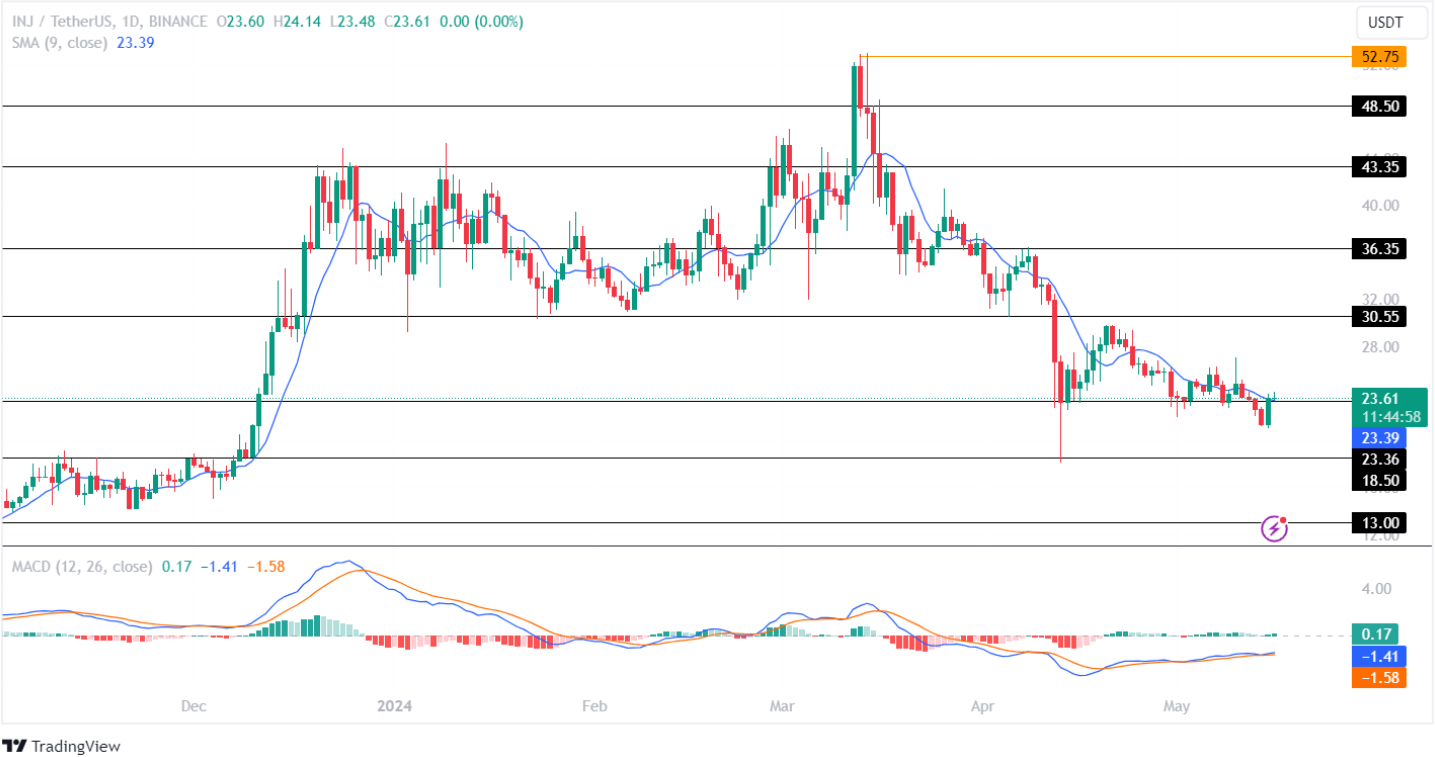Screen dimensions: 1435x757
Task: Click the Feb label on time axis
Action: 594,707
